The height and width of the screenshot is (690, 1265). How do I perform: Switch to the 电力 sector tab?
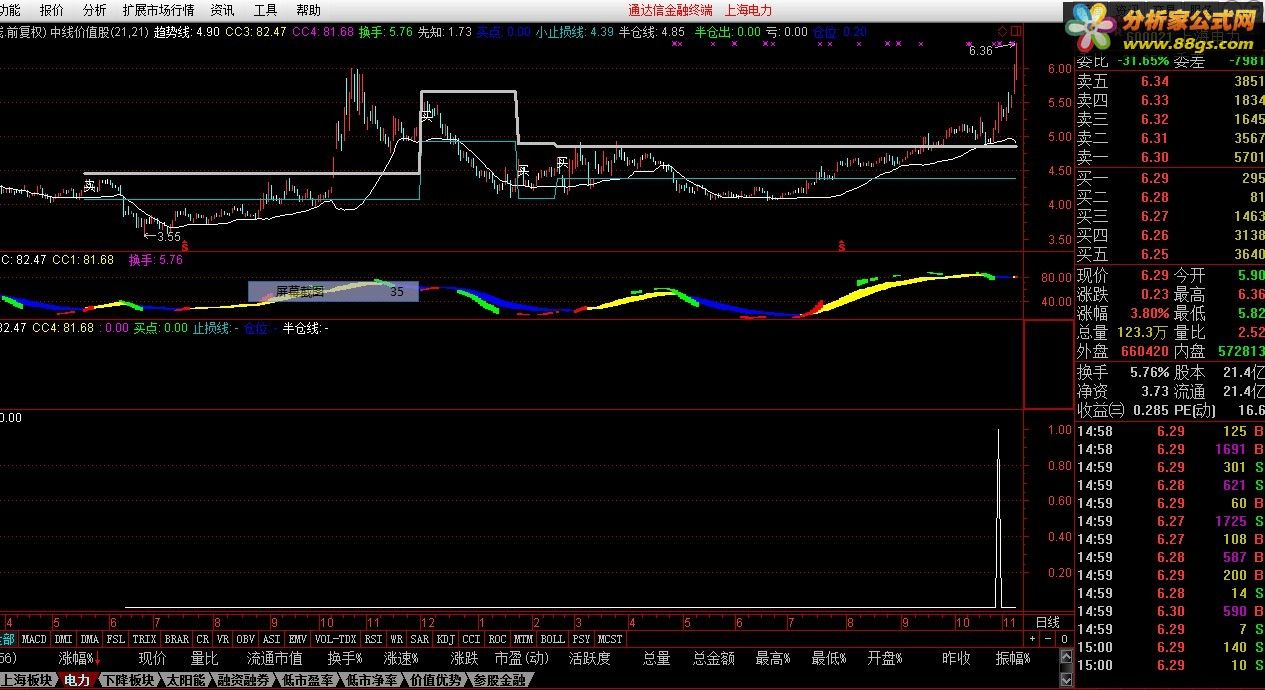[x=77, y=680]
